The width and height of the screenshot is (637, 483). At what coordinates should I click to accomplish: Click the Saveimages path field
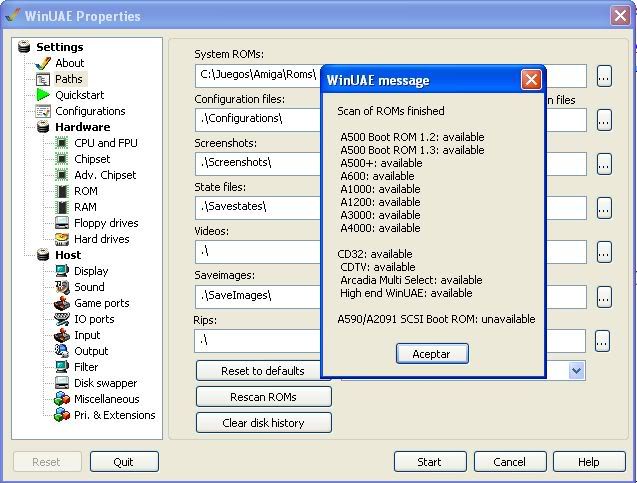point(258,297)
